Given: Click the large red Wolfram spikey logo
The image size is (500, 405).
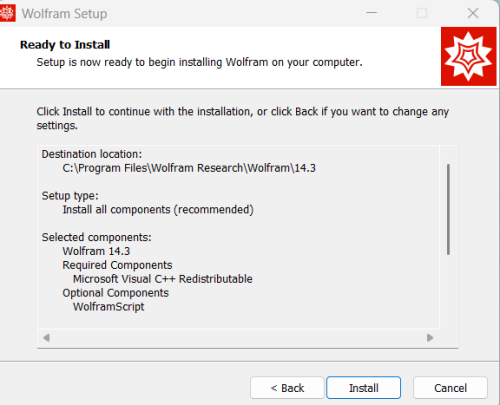Looking at the screenshot, I should pyautogui.click(x=468, y=56).
